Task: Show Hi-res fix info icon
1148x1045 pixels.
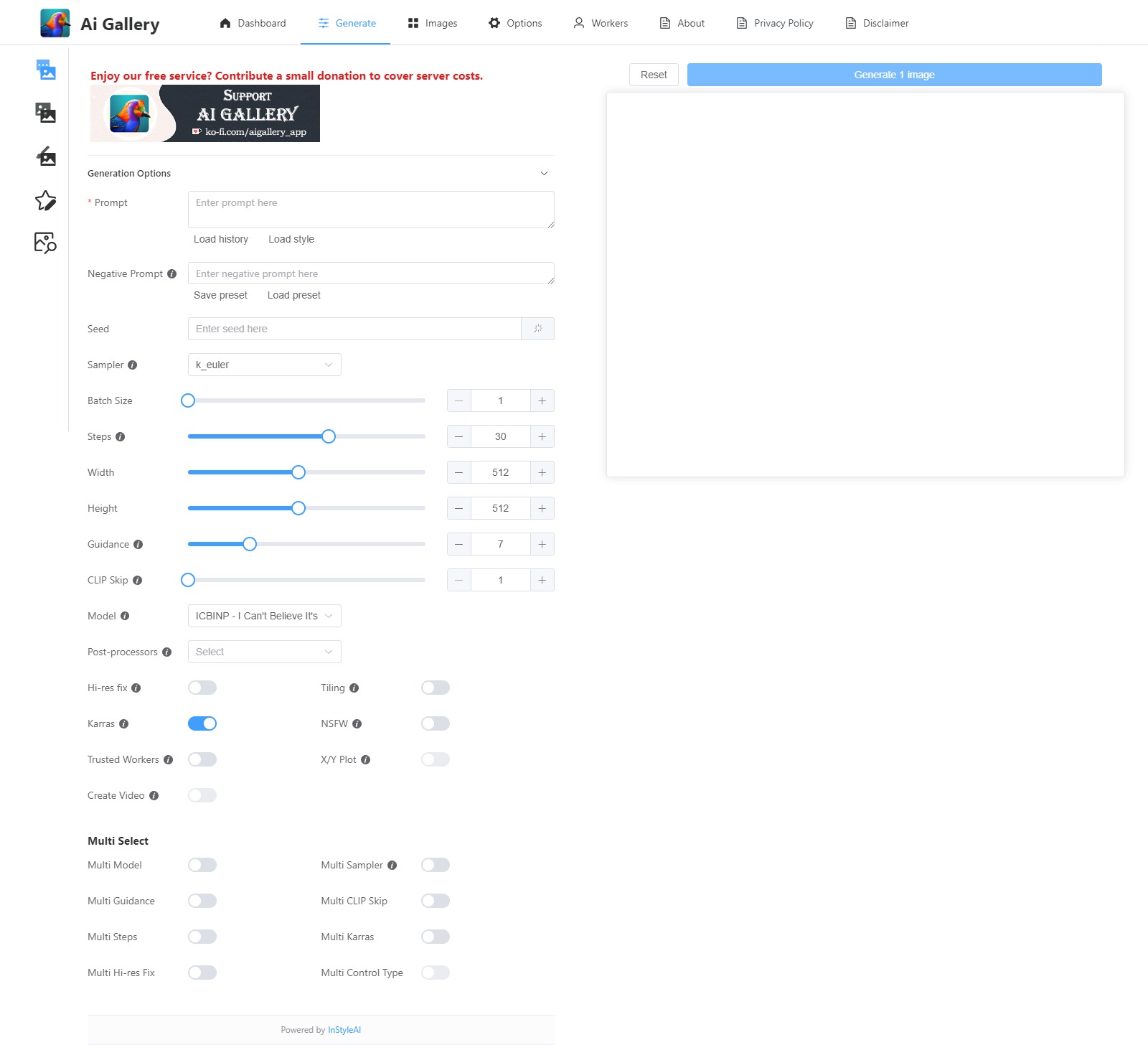Action: coord(136,688)
